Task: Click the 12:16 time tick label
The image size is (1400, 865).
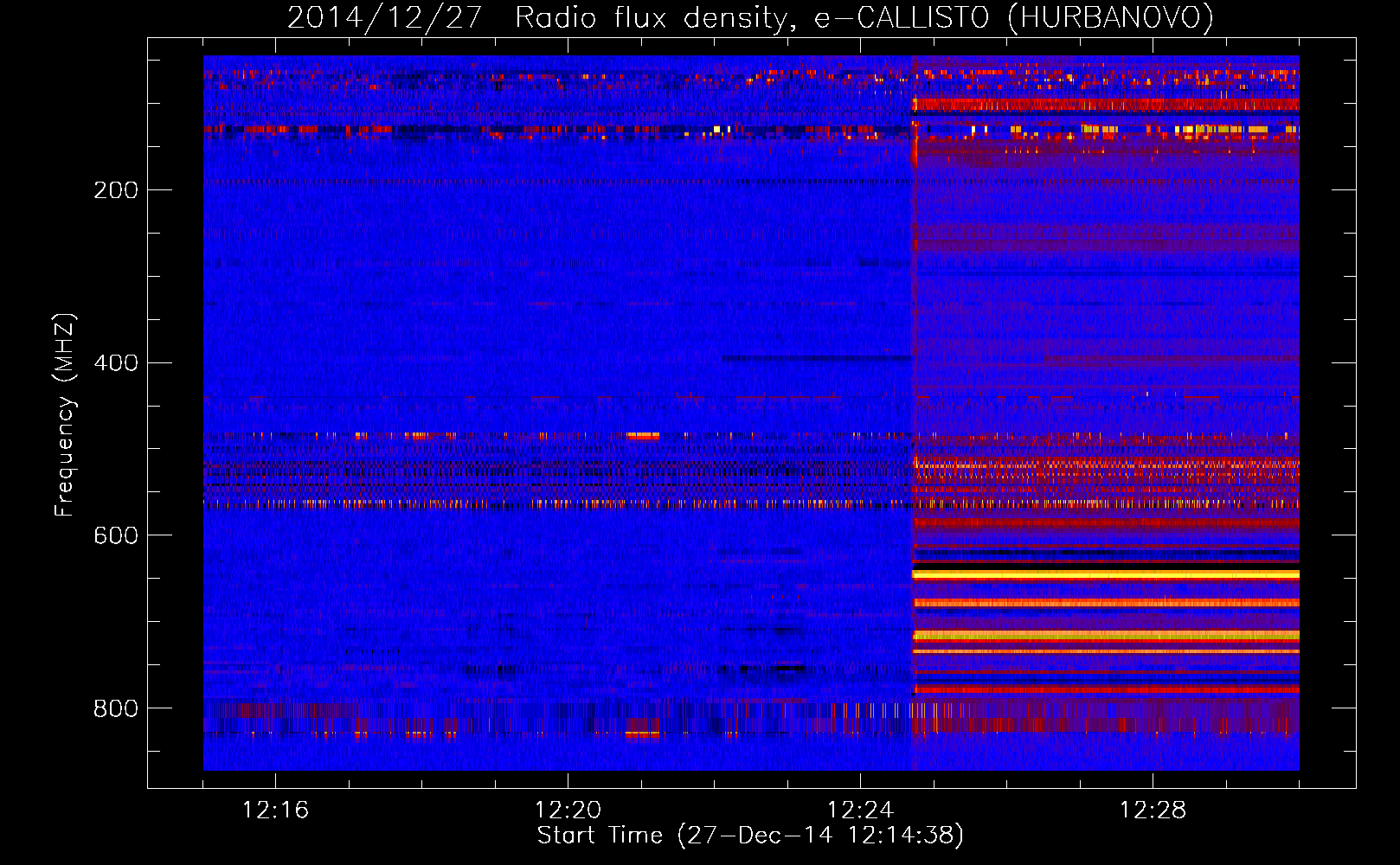Action: click(x=275, y=811)
